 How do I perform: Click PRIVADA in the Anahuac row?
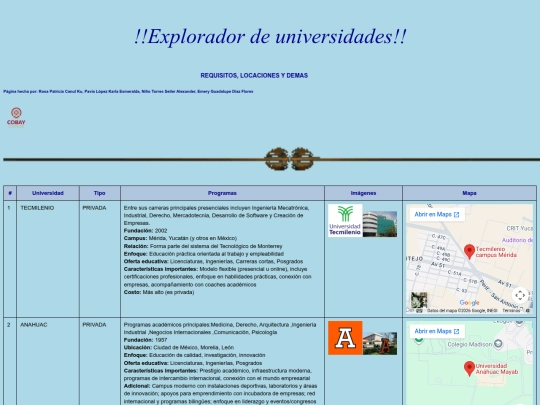point(94,325)
